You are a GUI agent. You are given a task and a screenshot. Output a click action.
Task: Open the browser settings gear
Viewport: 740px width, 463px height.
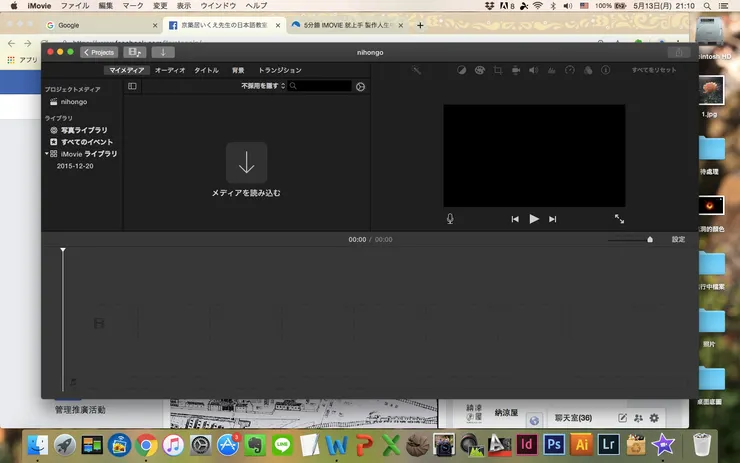pyautogui.click(x=360, y=87)
